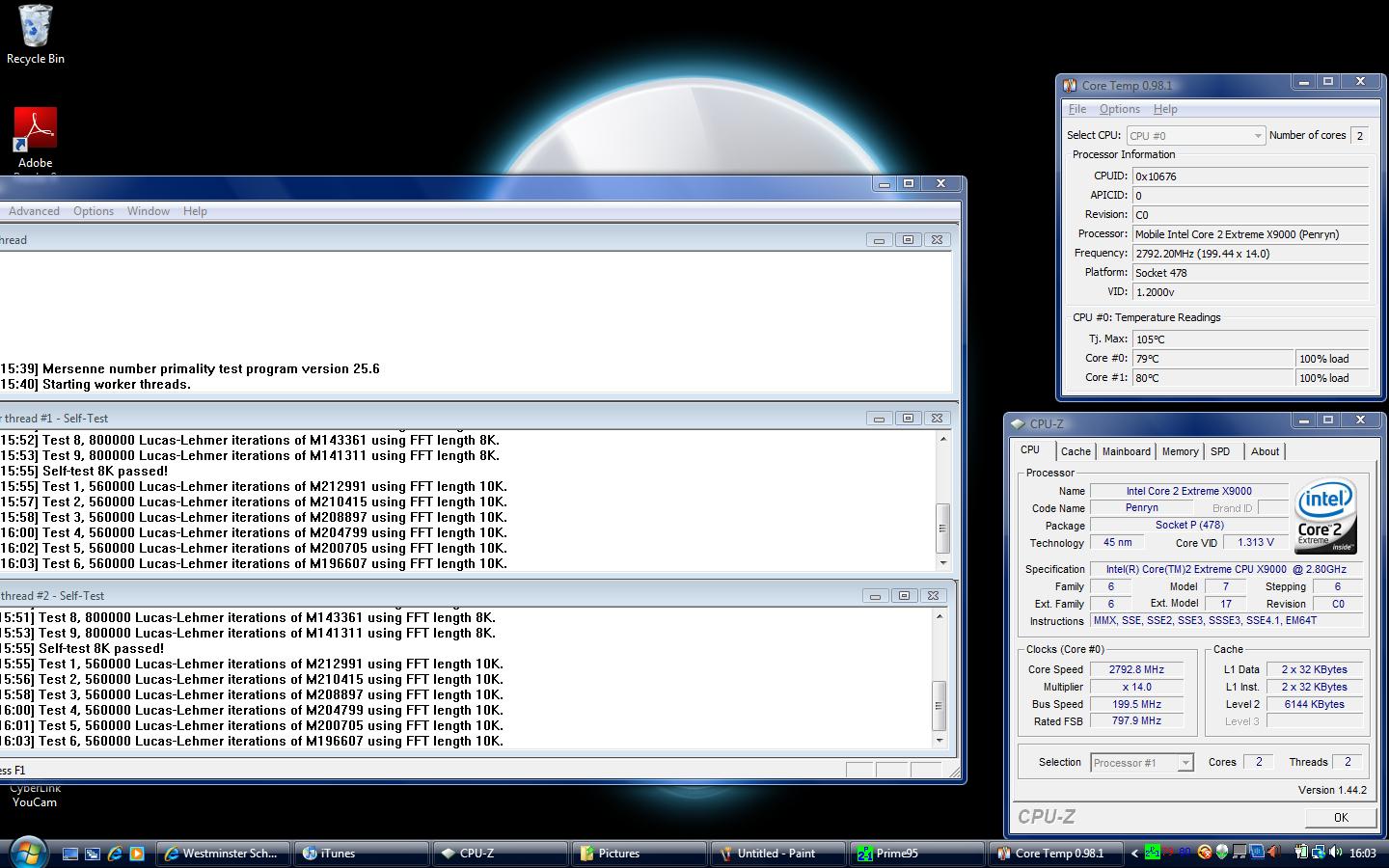Open the Options menu in Prime95
The height and width of the screenshot is (868, 1389).
tap(94, 211)
